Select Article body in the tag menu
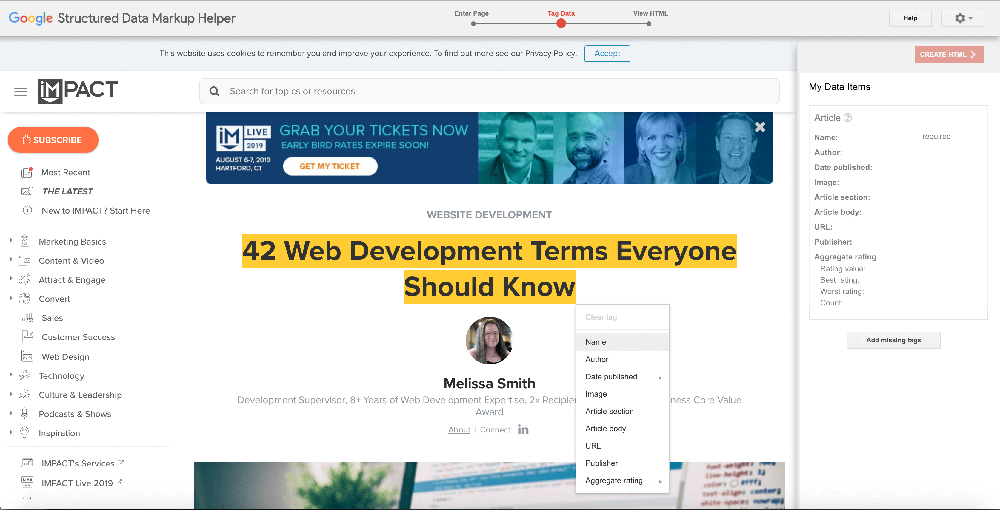The height and width of the screenshot is (510, 1000). 622,428
